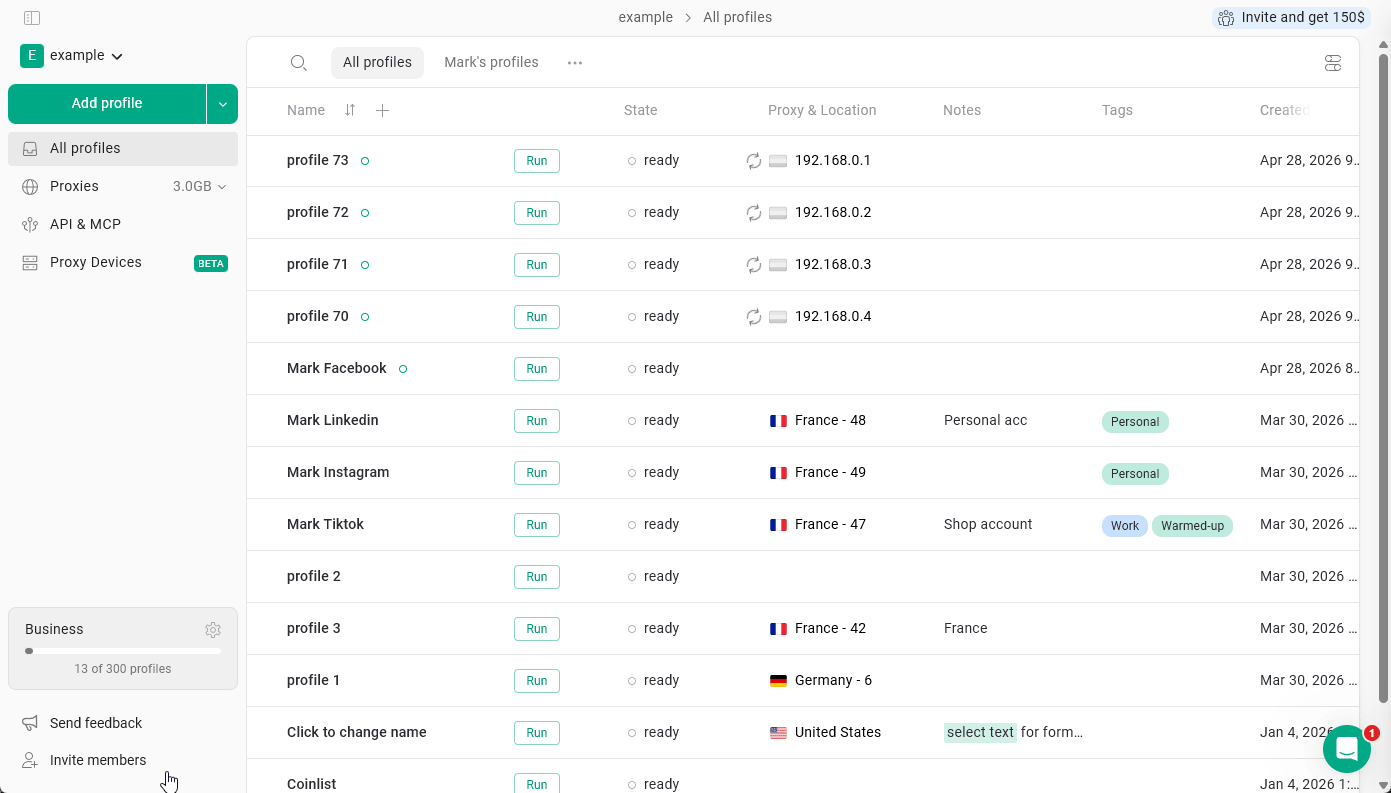
Task: Add a column with the plus icon
Action: [382, 110]
